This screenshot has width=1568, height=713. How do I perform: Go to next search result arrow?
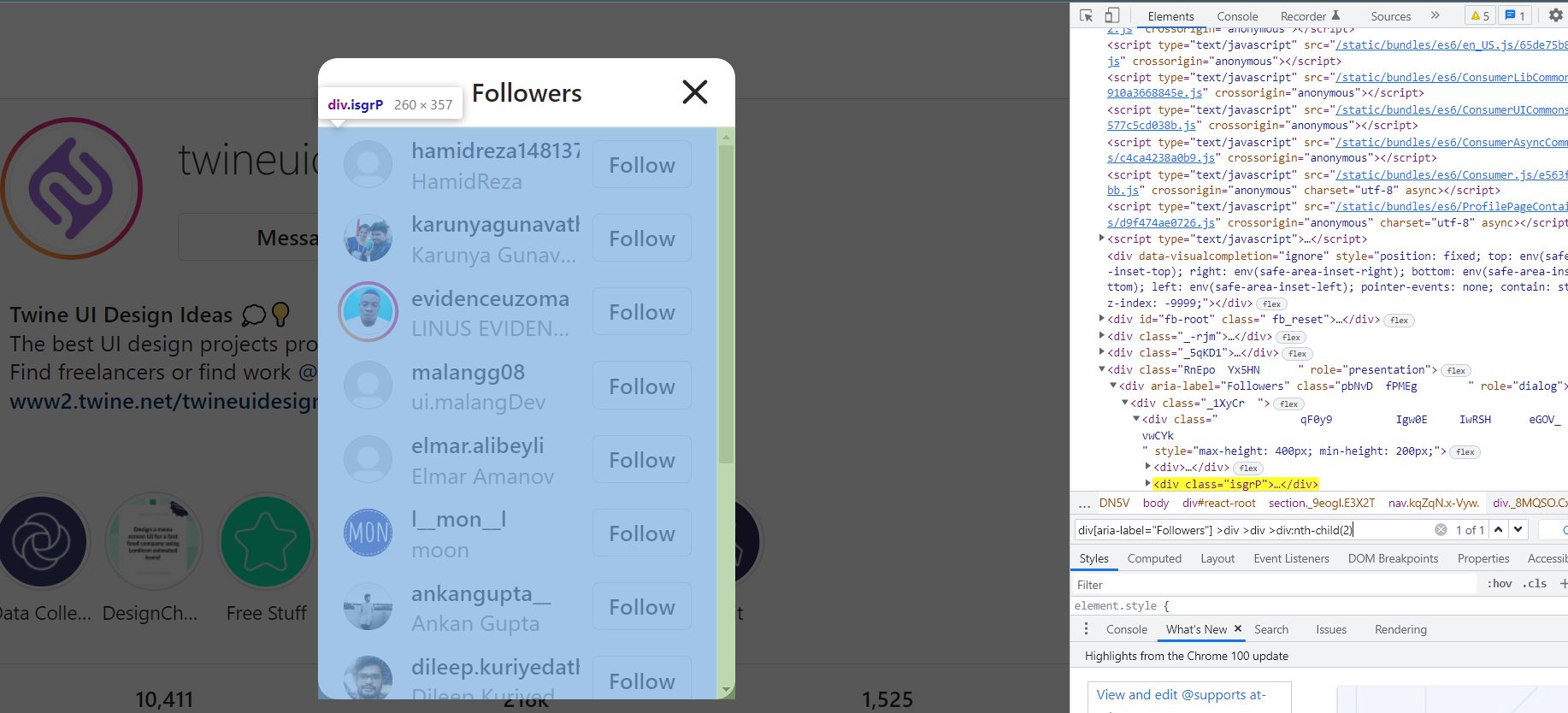click(x=1518, y=530)
